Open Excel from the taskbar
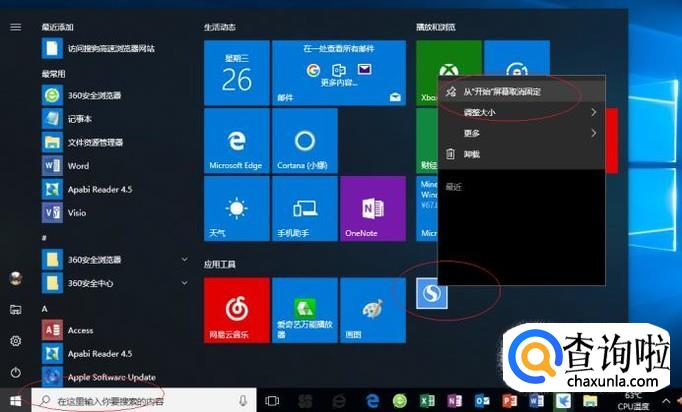682x412 pixels. pos(427,401)
